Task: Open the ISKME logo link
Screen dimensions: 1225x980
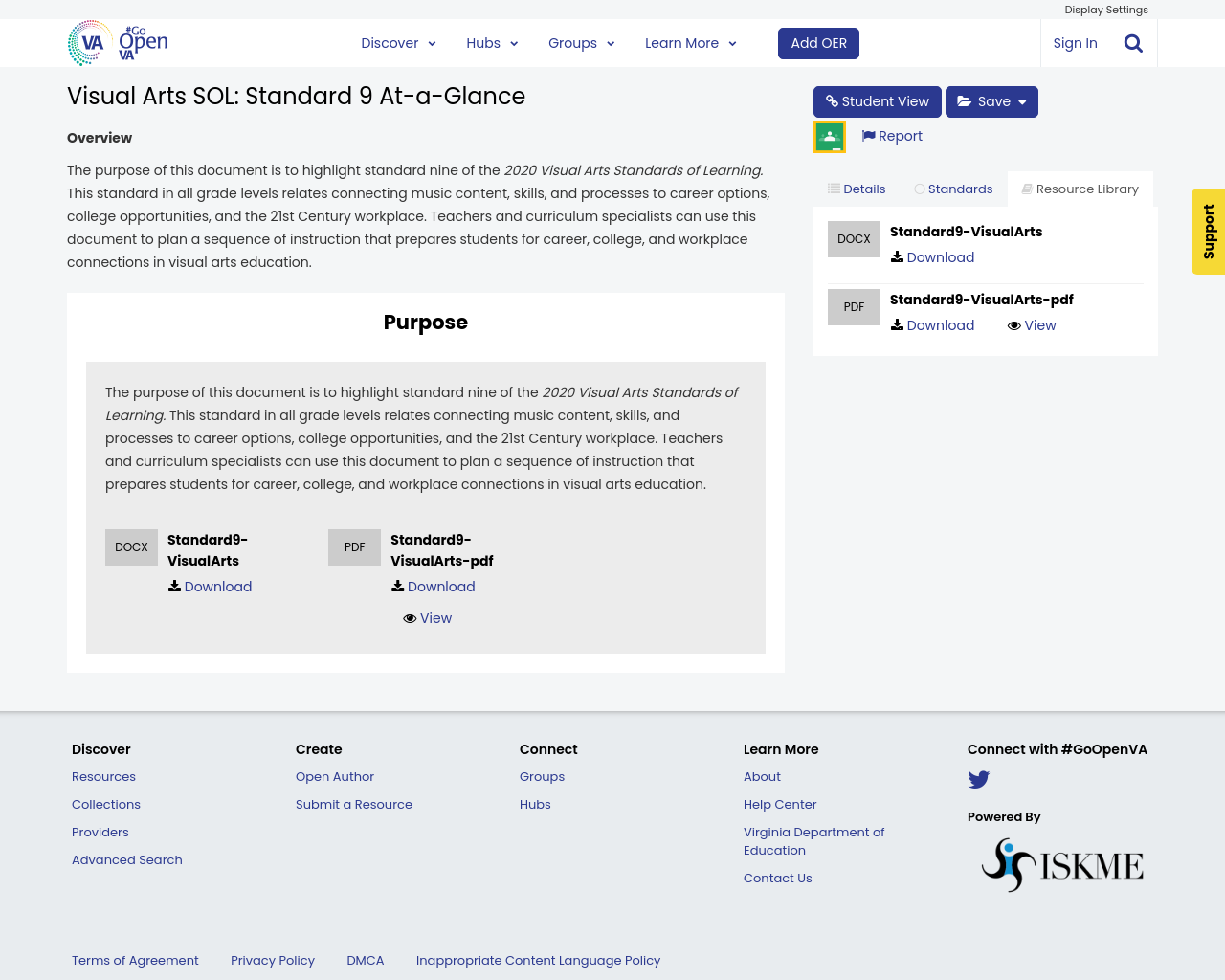Action: point(1062,865)
